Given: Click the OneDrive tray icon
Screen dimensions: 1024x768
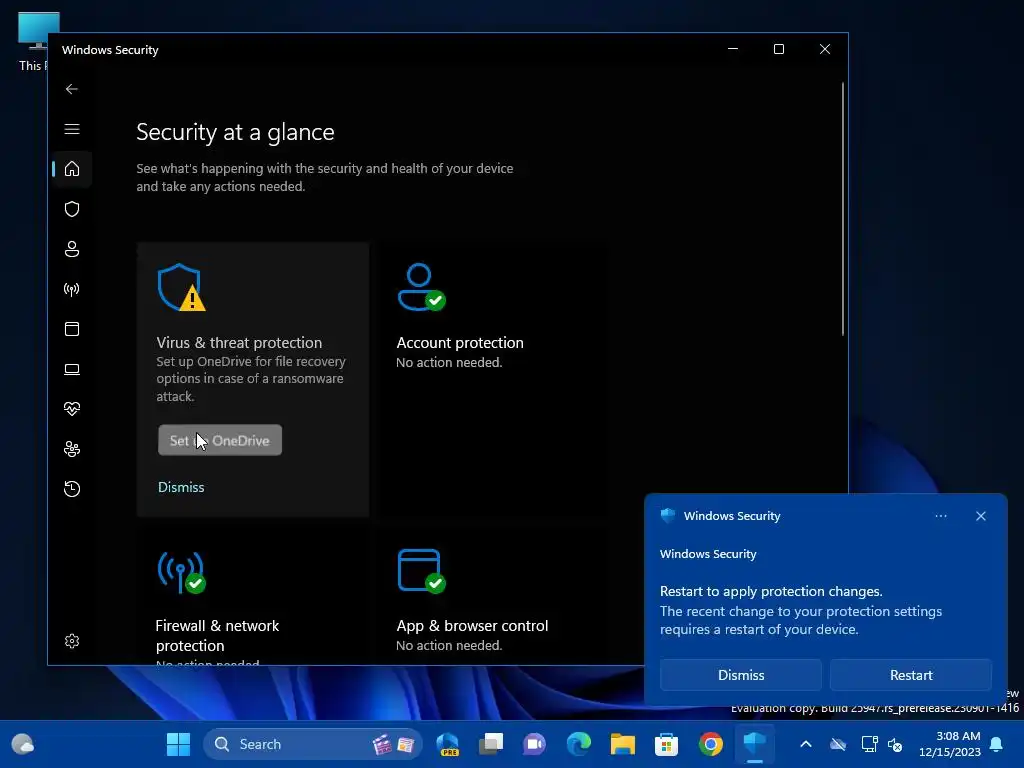Looking at the screenshot, I should pos(838,744).
